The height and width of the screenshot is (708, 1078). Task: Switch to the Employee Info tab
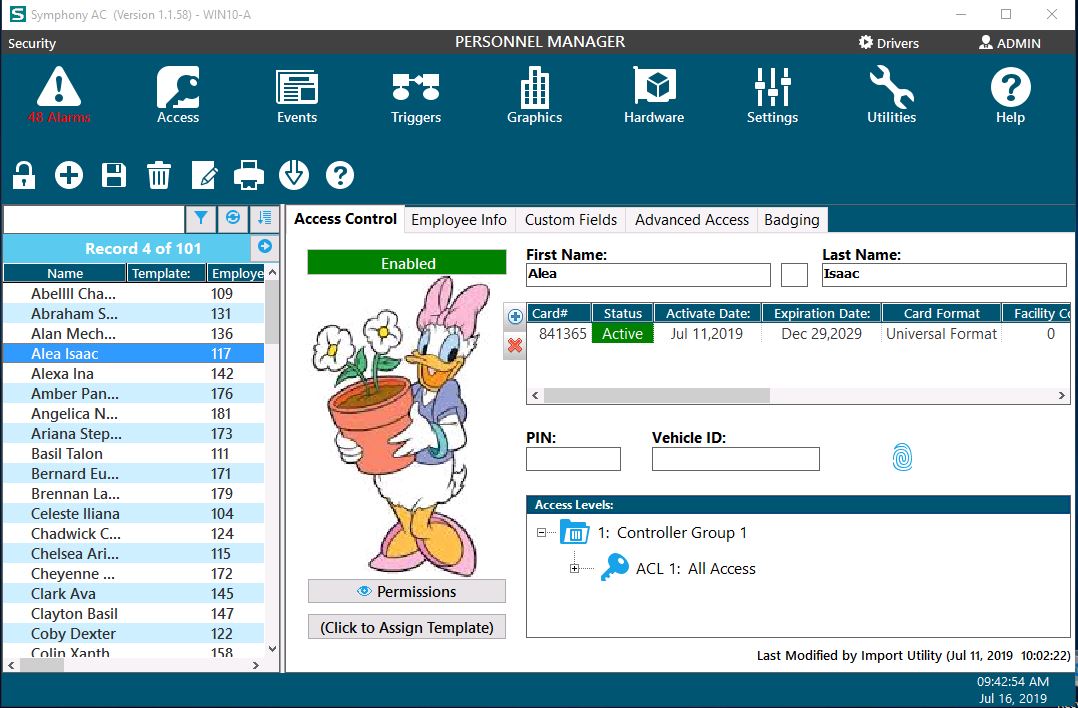coord(459,220)
